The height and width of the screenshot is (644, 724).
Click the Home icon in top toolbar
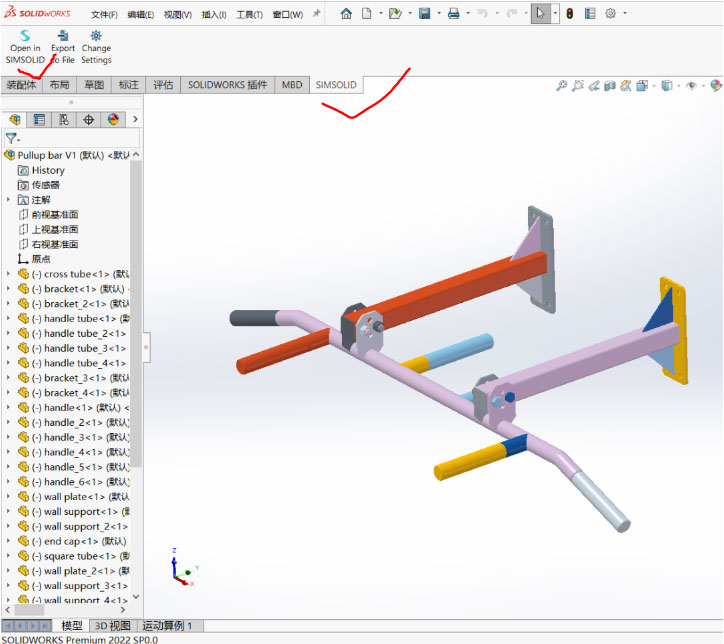click(x=346, y=14)
